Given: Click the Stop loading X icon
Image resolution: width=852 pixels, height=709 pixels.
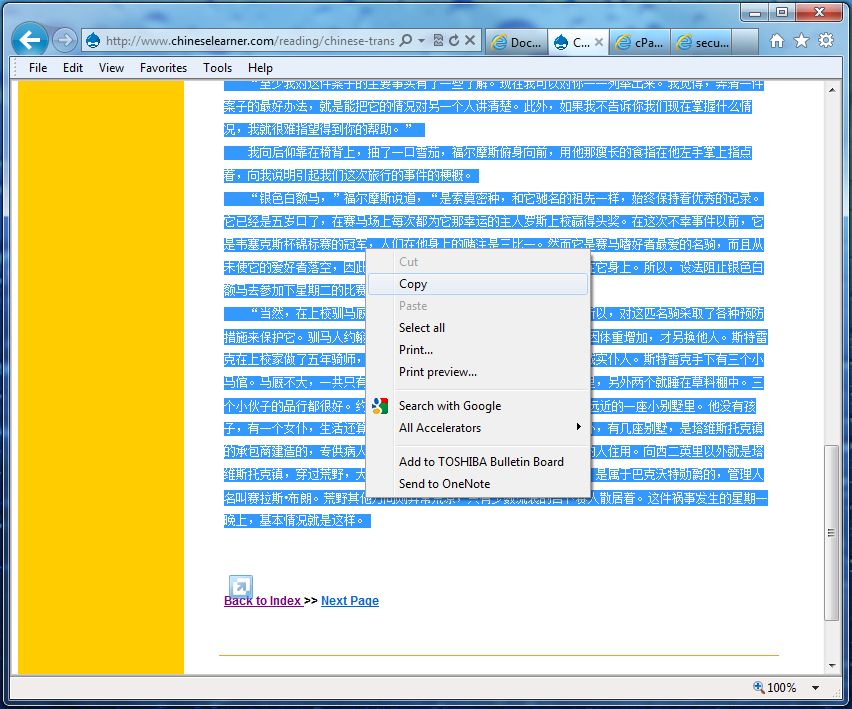Looking at the screenshot, I should point(469,41).
